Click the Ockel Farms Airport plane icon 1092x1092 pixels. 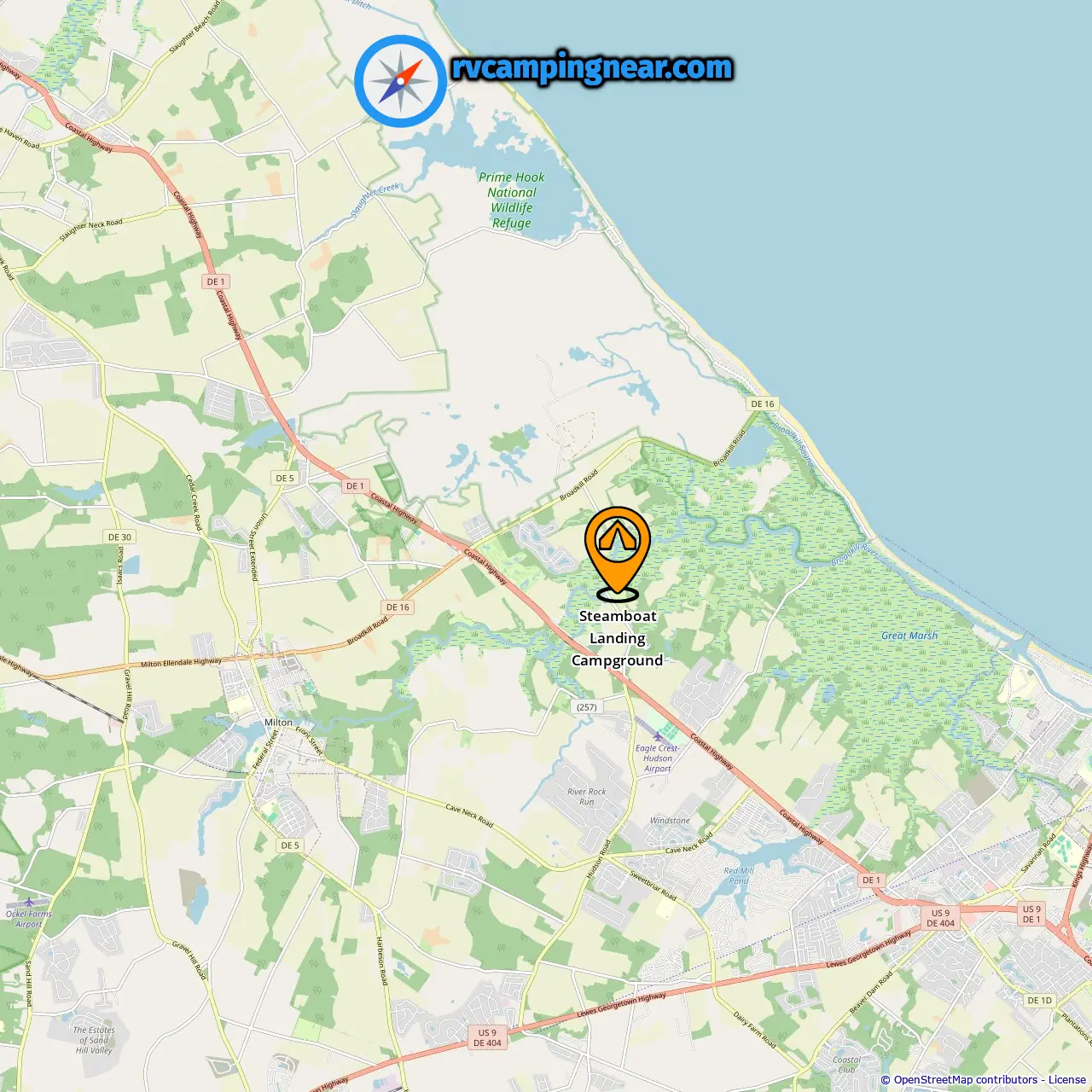tap(30, 902)
